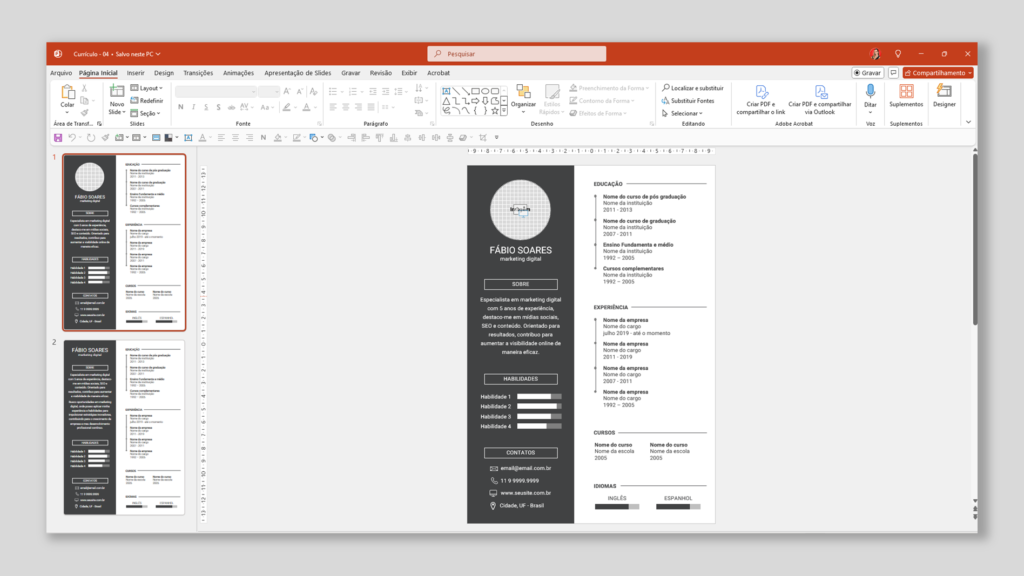Open the Layout dropdown
This screenshot has height=576, width=1024.
click(x=150, y=88)
